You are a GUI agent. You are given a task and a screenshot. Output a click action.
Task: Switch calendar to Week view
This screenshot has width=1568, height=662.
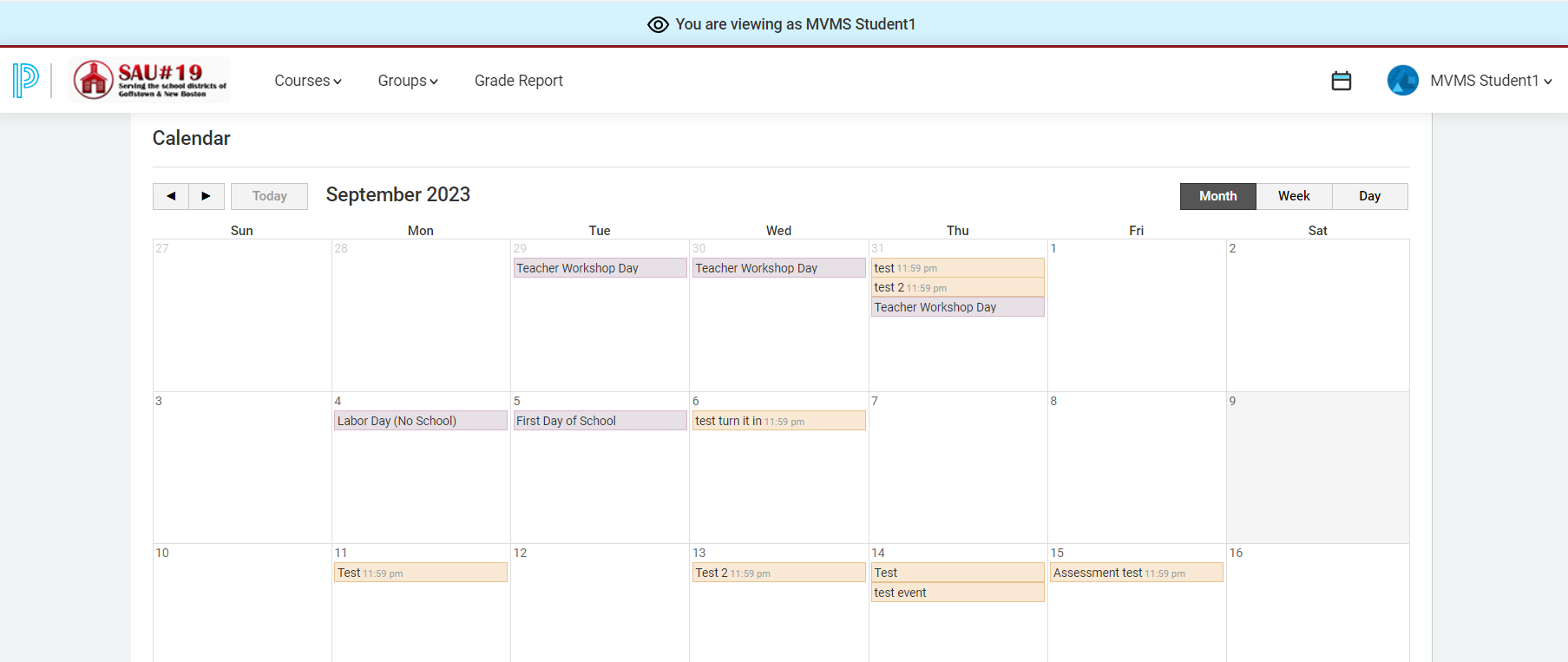click(1293, 196)
